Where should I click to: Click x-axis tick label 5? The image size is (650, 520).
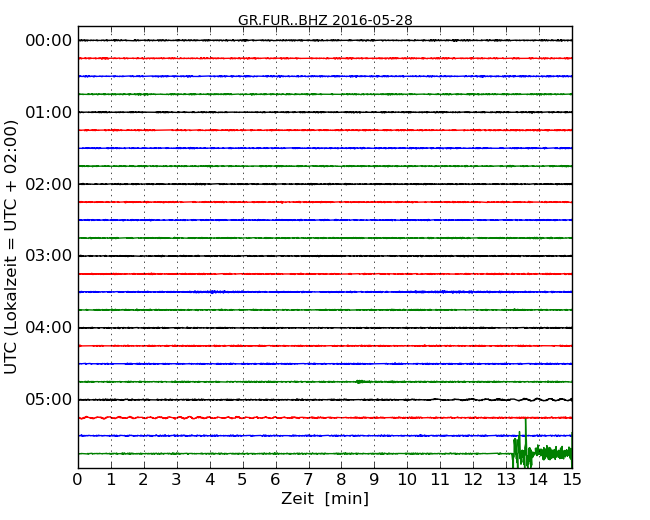tap(243, 480)
